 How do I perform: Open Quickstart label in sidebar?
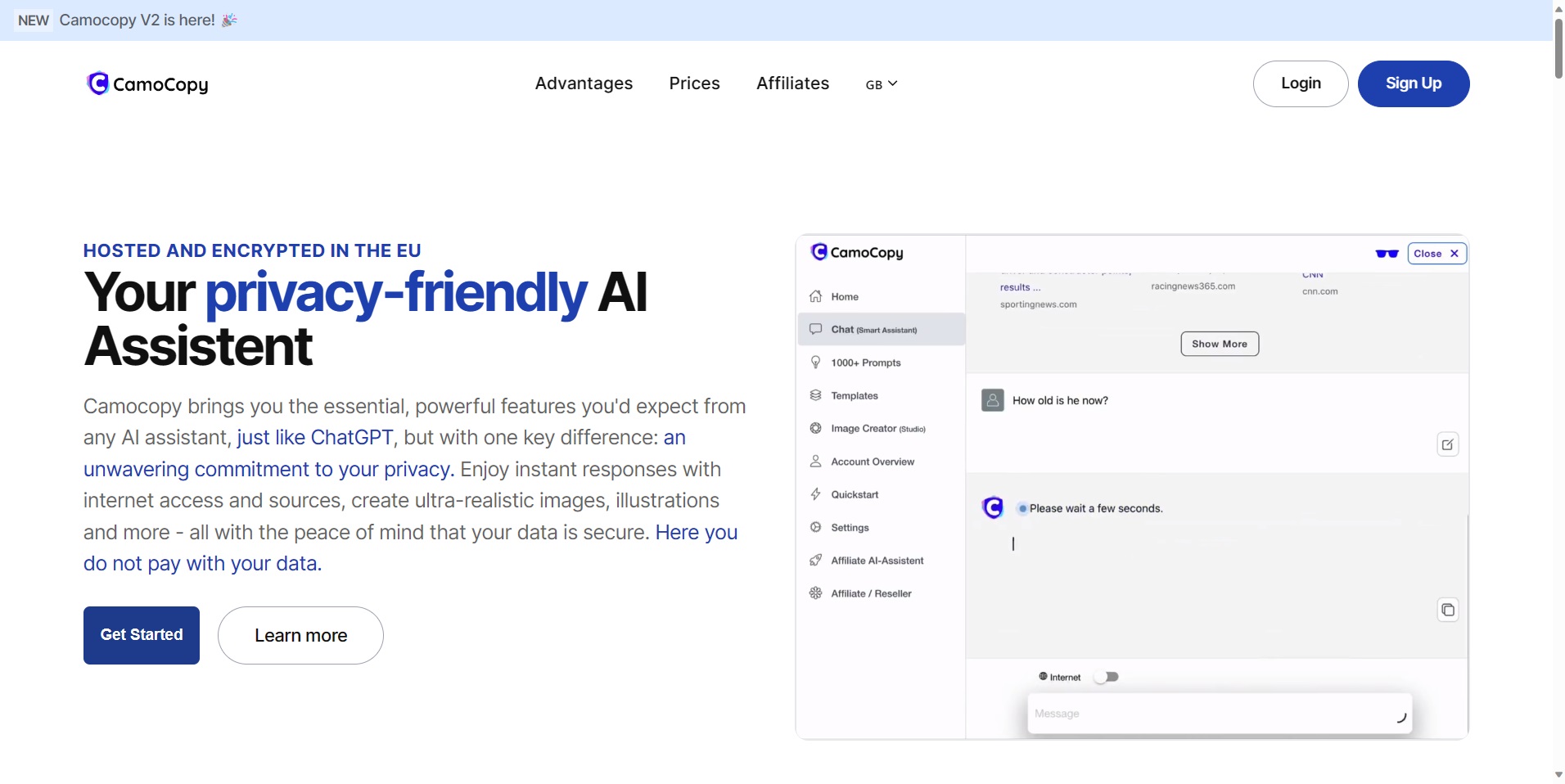click(x=855, y=495)
